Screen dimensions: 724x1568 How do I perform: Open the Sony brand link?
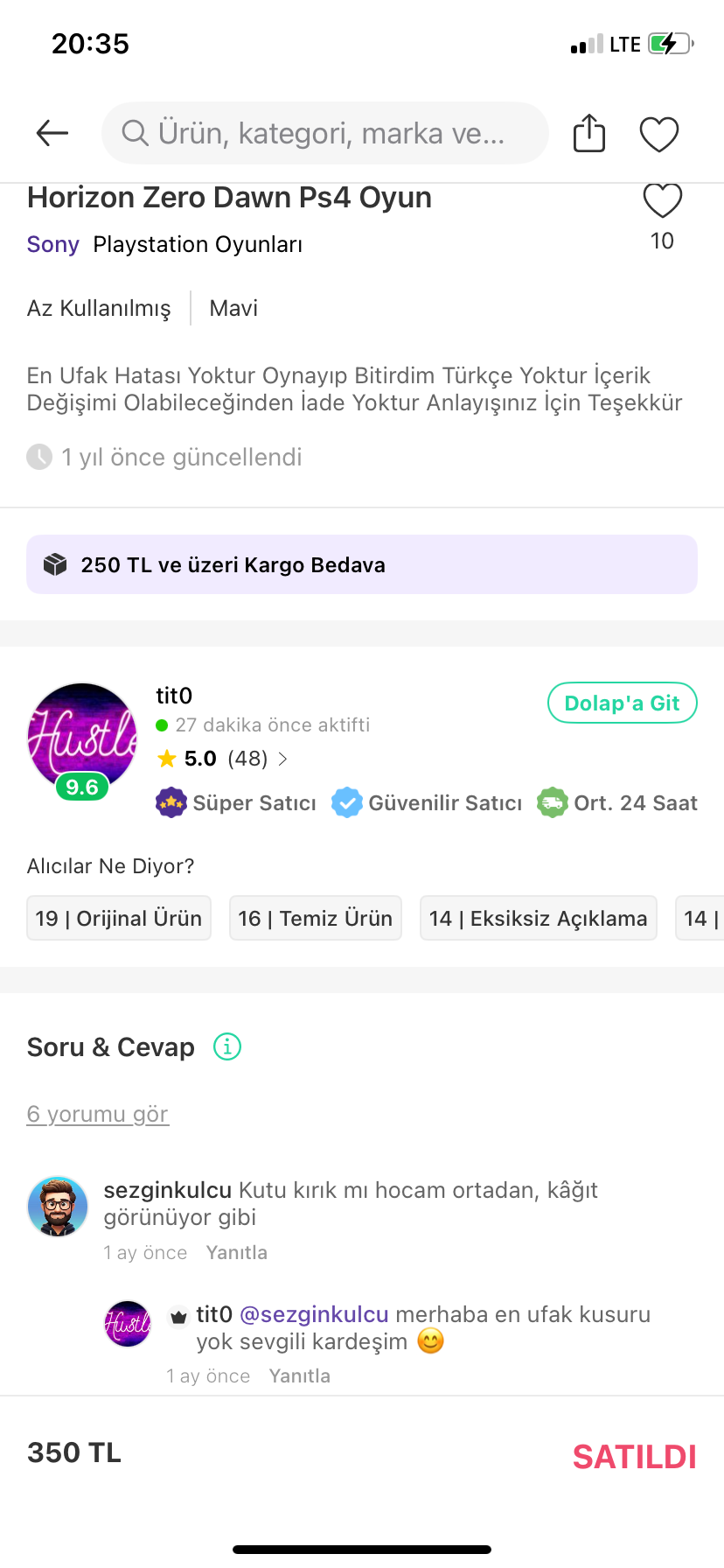[53, 244]
